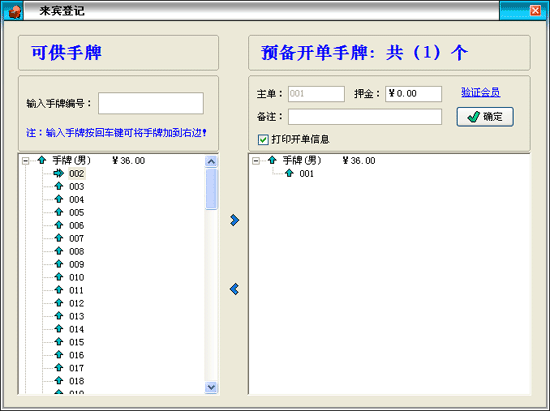The width and height of the screenshot is (550, 411).
Task: Click the up-arrow icon beside tag 001 on the right
Action: click(x=289, y=173)
